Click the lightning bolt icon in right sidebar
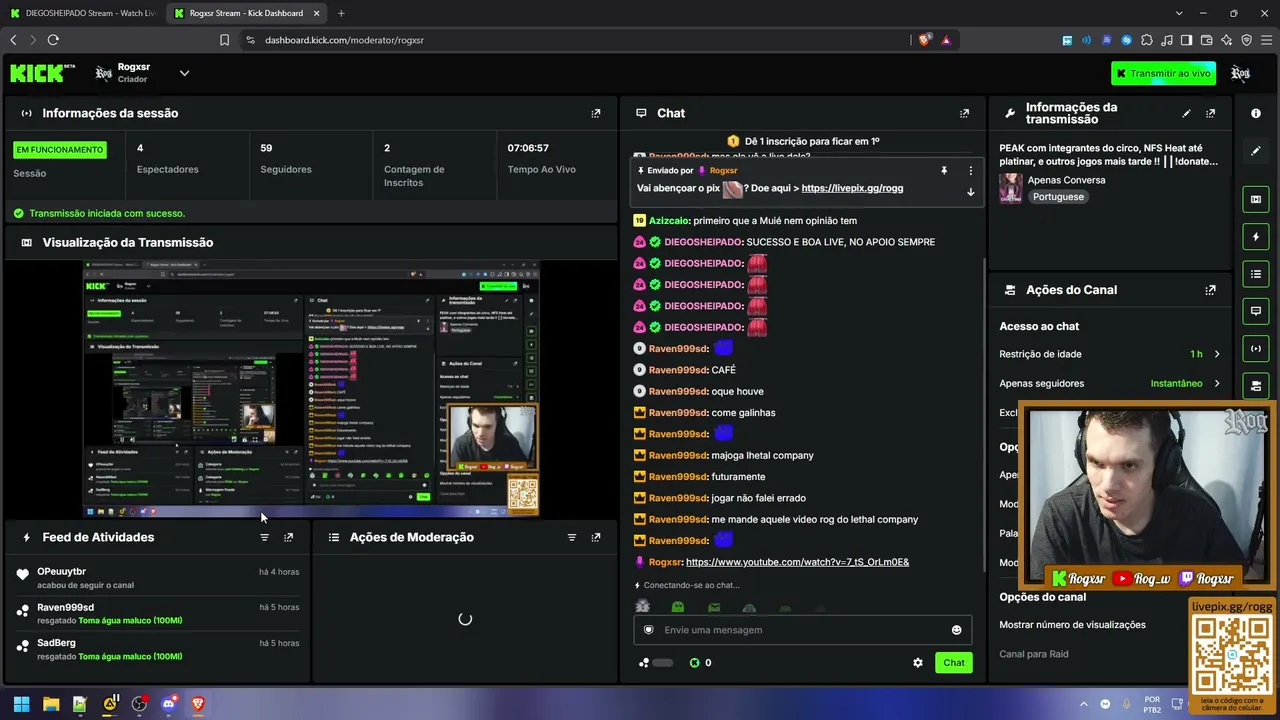The height and width of the screenshot is (720, 1280). coord(1256,237)
